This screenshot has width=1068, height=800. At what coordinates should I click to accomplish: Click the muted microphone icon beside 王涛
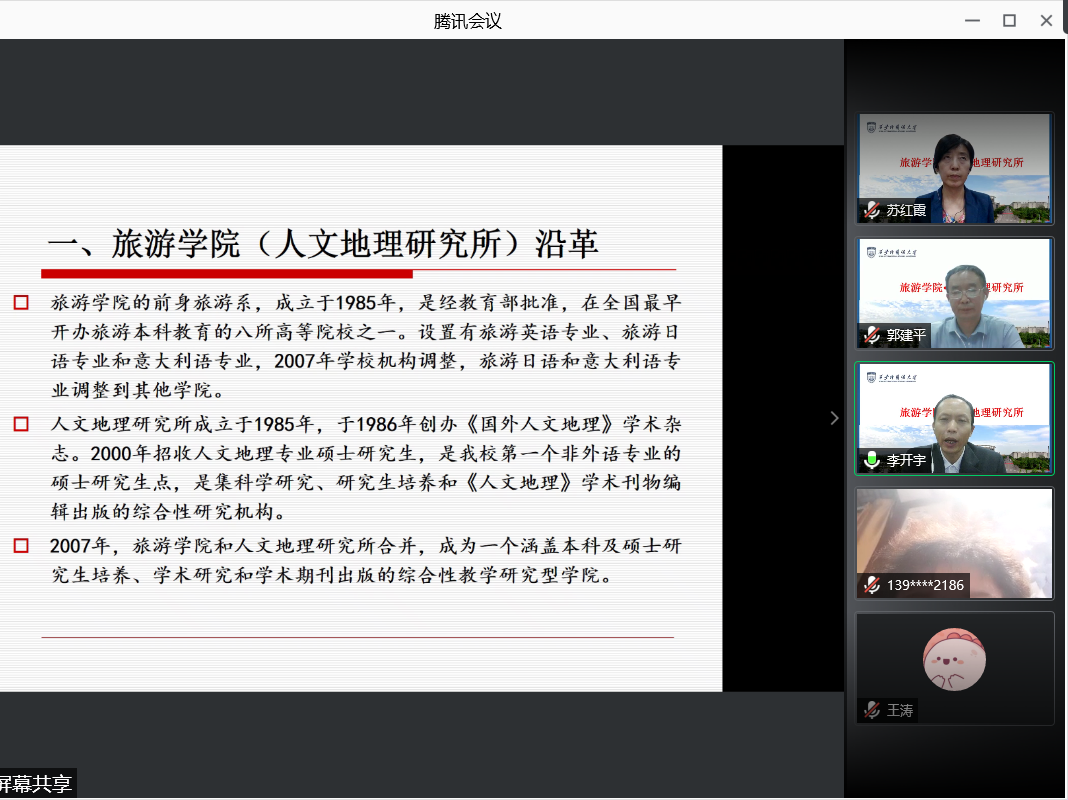point(873,710)
